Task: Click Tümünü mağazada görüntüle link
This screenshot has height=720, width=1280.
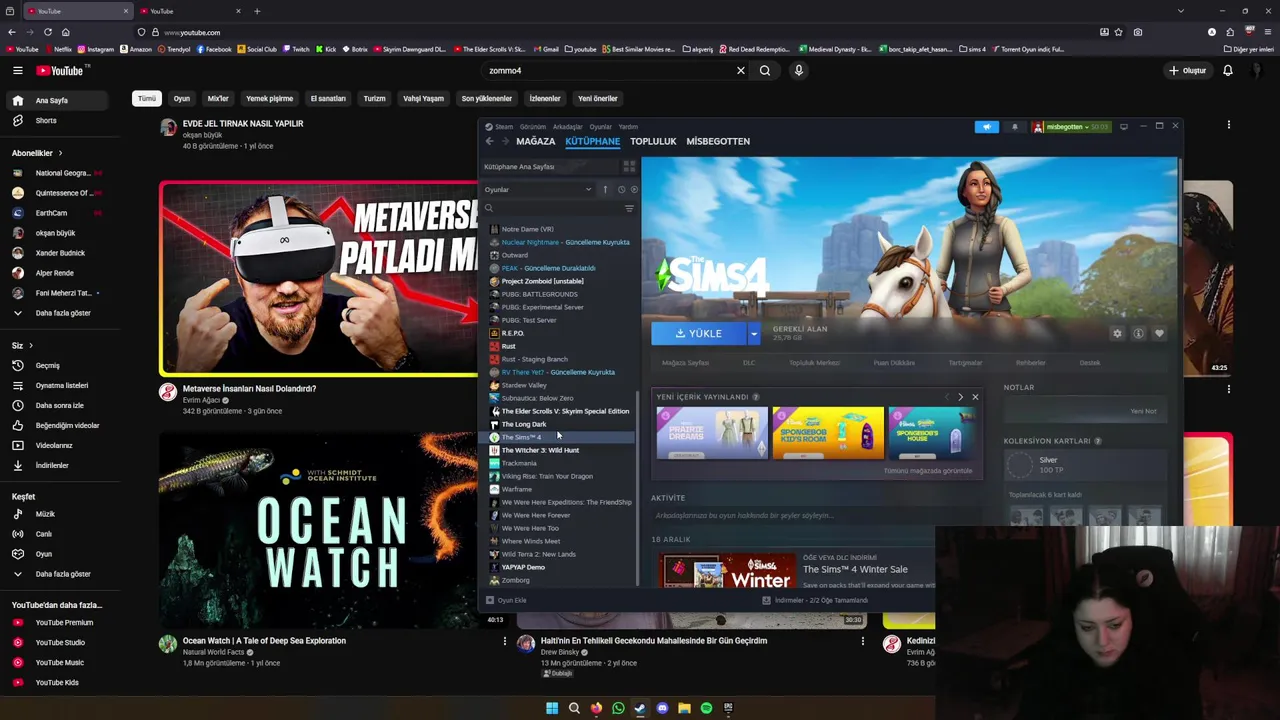Action: click(x=928, y=470)
